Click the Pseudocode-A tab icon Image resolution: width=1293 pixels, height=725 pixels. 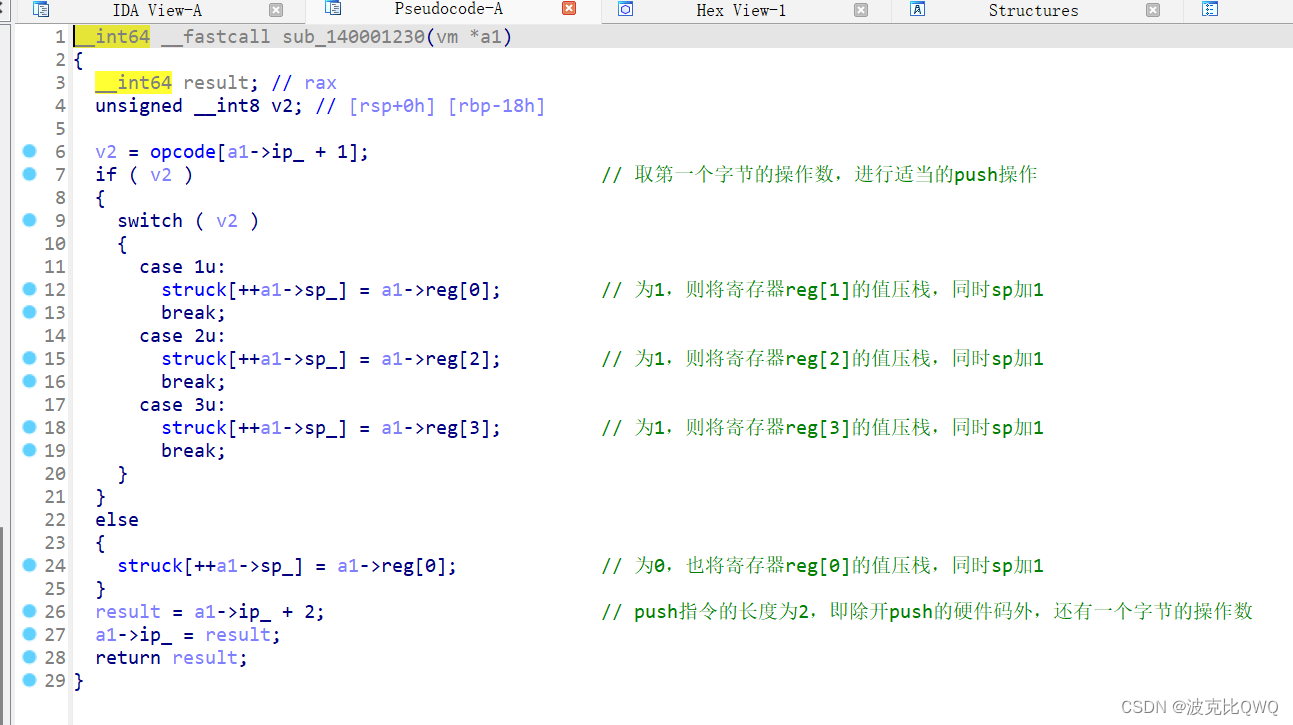pyautogui.click(x=333, y=9)
